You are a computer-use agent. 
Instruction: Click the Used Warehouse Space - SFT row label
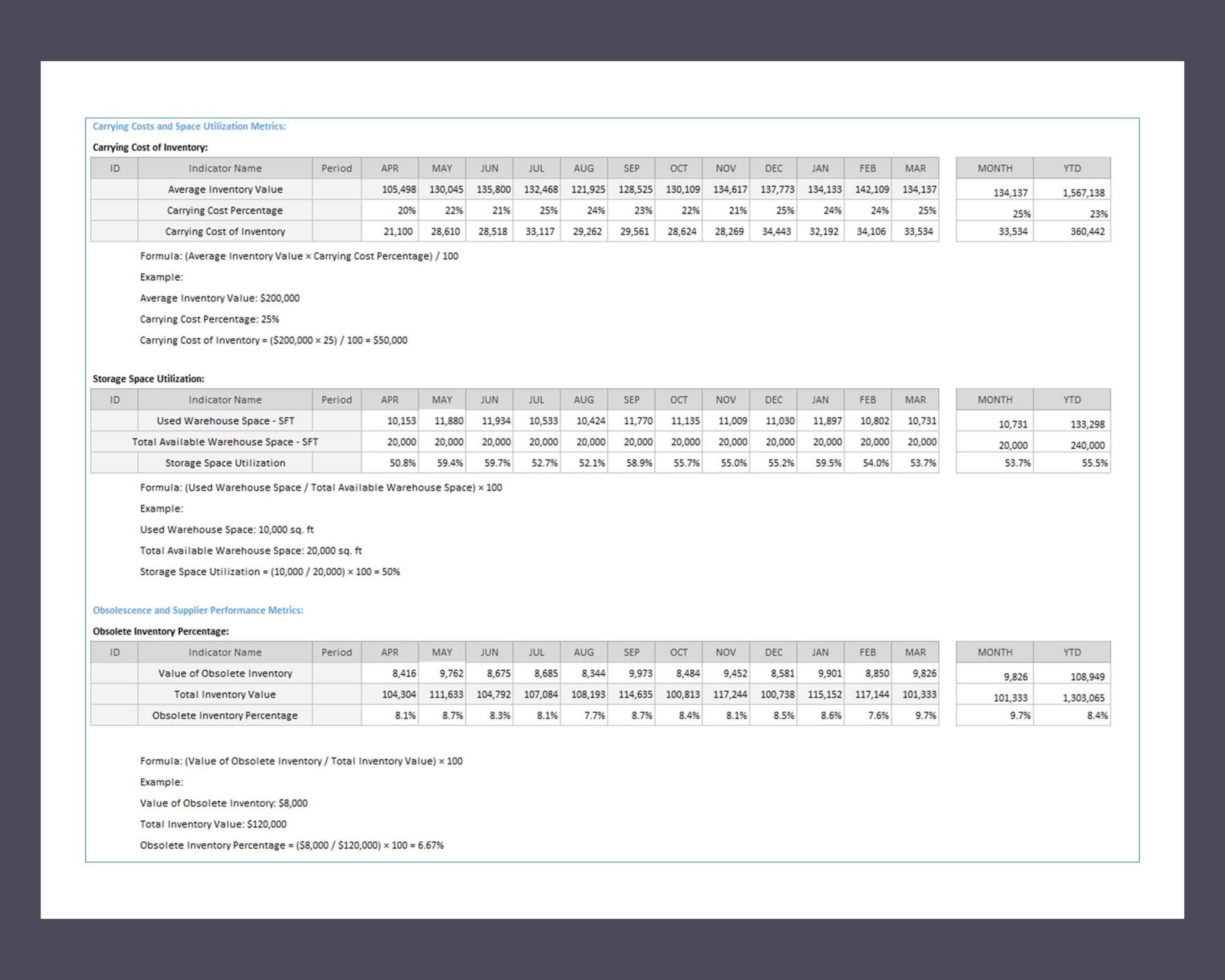[225, 421]
